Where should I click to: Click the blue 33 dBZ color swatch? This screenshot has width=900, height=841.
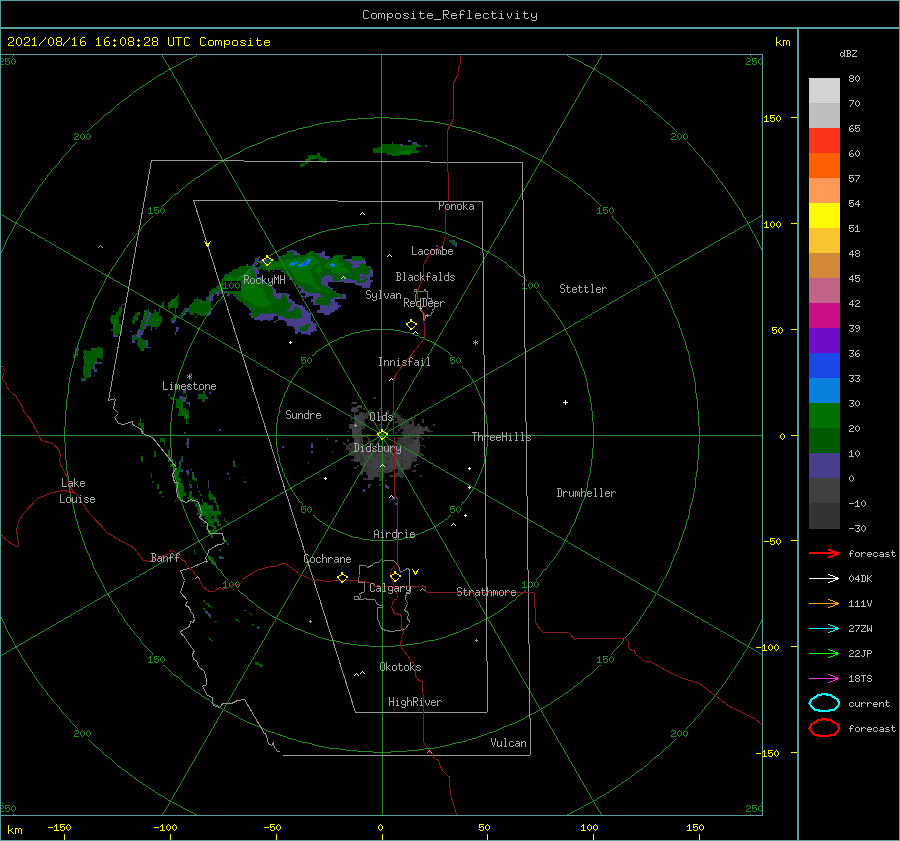[824, 366]
